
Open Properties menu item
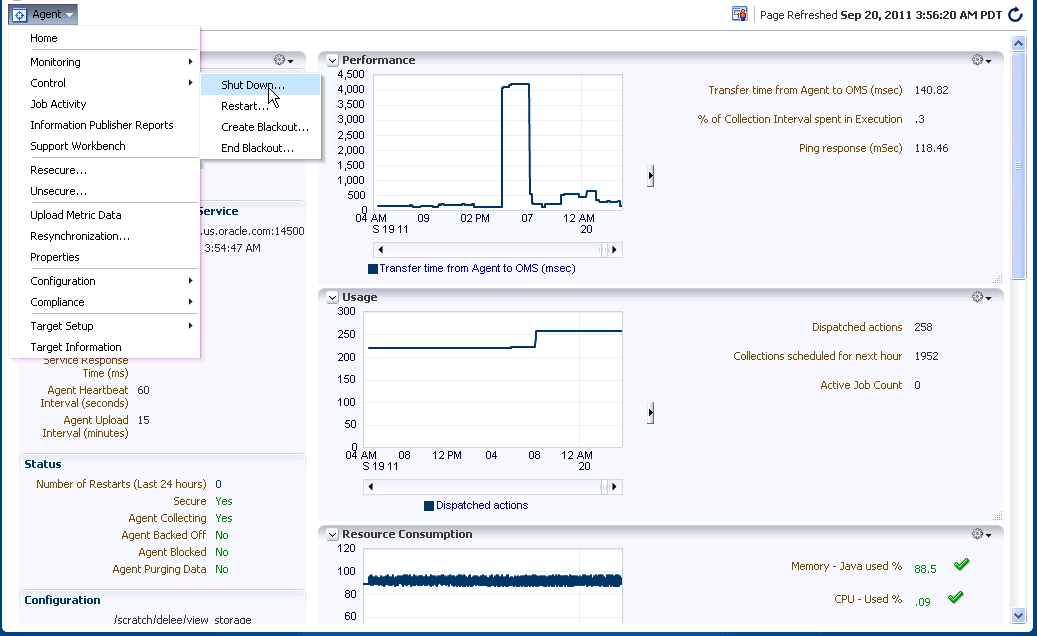[x=104, y=257]
